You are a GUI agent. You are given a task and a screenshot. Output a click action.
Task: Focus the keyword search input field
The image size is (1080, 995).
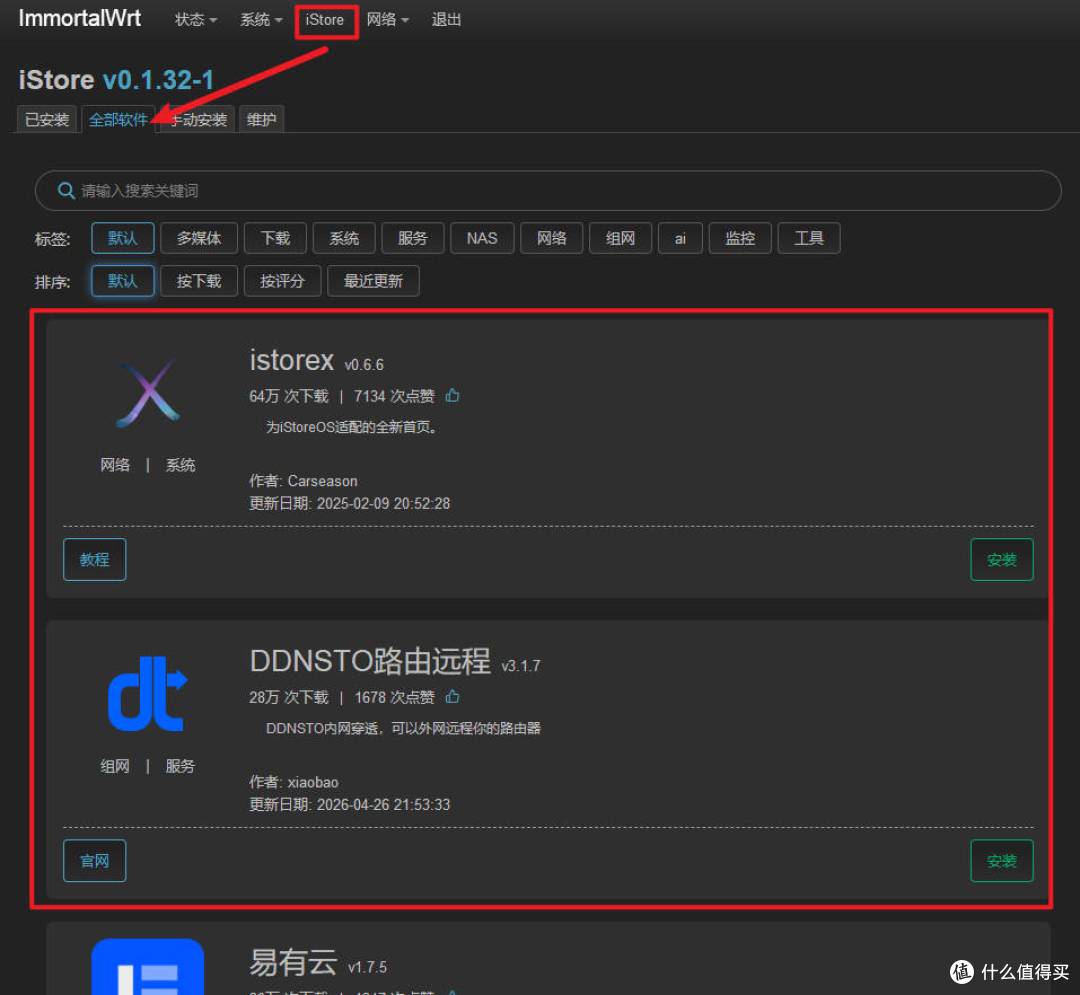(548, 191)
